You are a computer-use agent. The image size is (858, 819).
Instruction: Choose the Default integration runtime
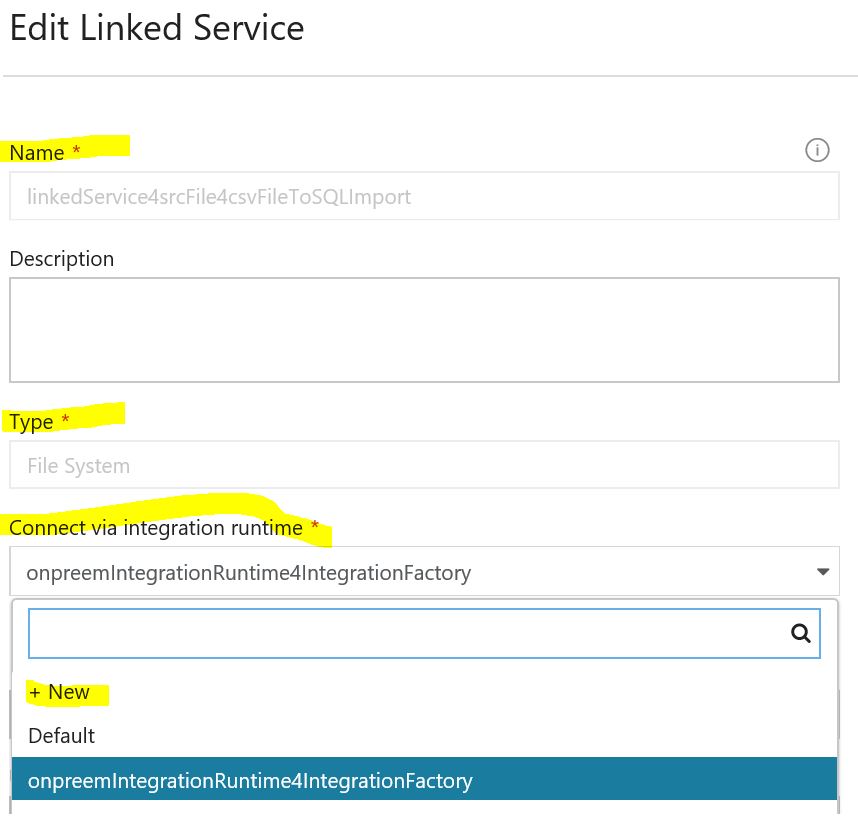click(61, 736)
